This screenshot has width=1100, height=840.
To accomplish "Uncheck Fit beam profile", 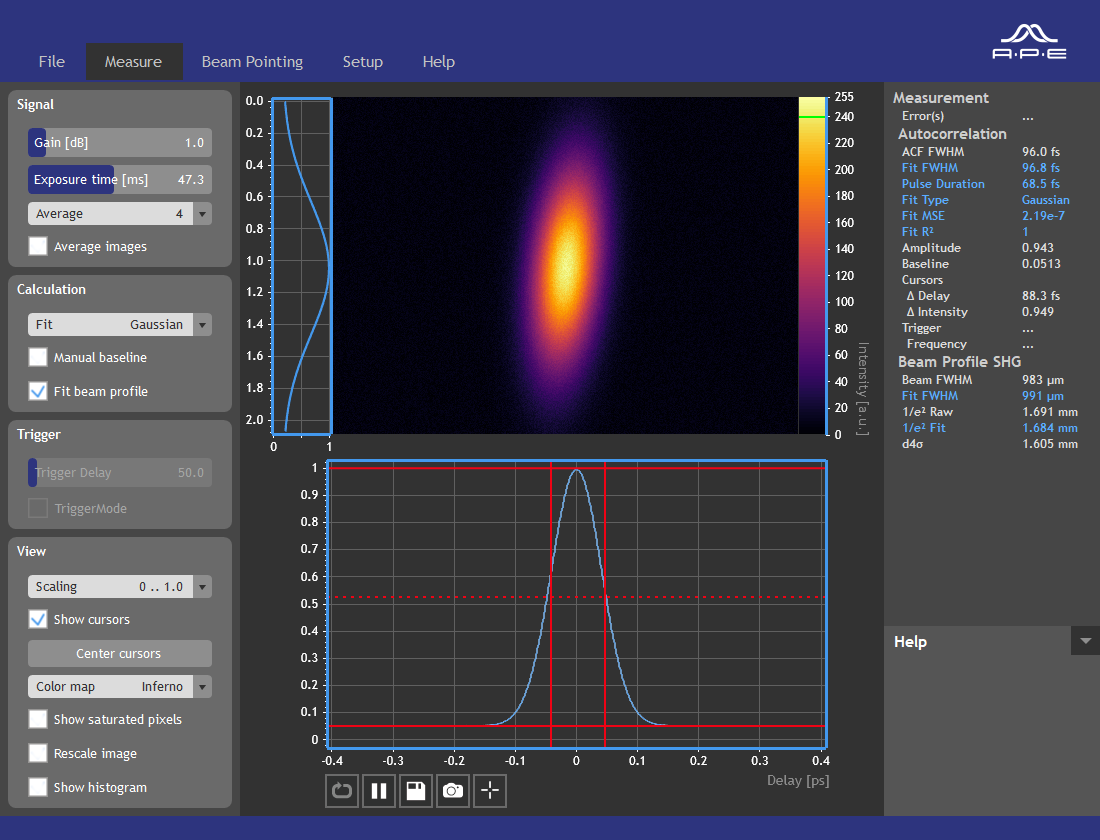I will 38,391.
